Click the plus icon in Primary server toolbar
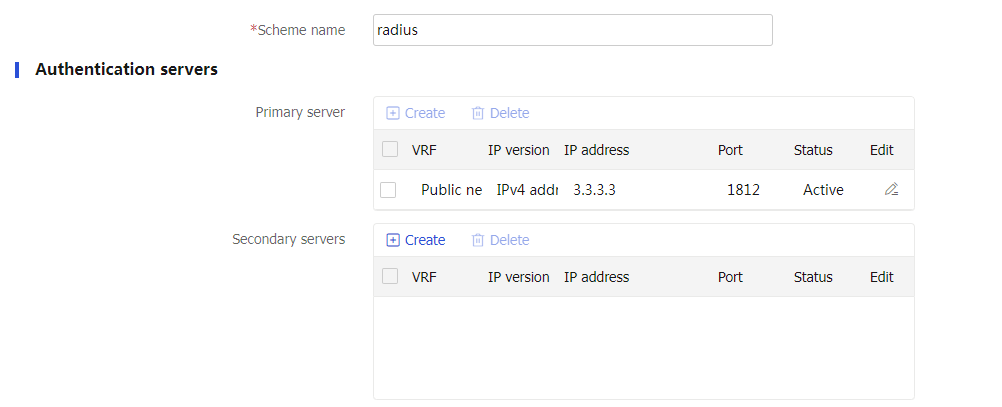This screenshot has height=407, width=1002. coord(393,113)
